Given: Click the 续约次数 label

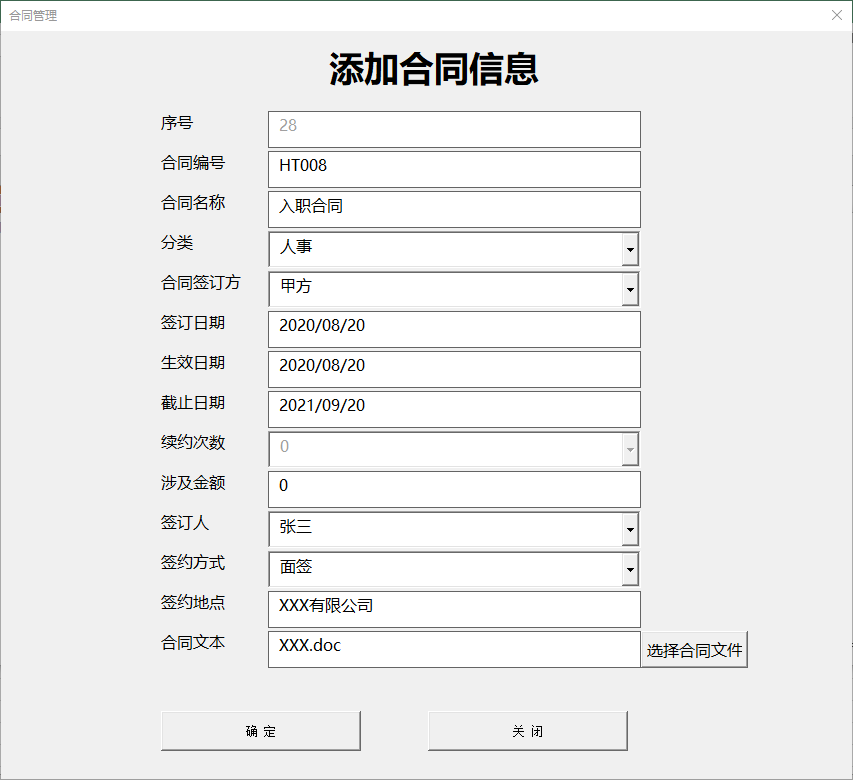Looking at the screenshot, I should tap(193, 443).
